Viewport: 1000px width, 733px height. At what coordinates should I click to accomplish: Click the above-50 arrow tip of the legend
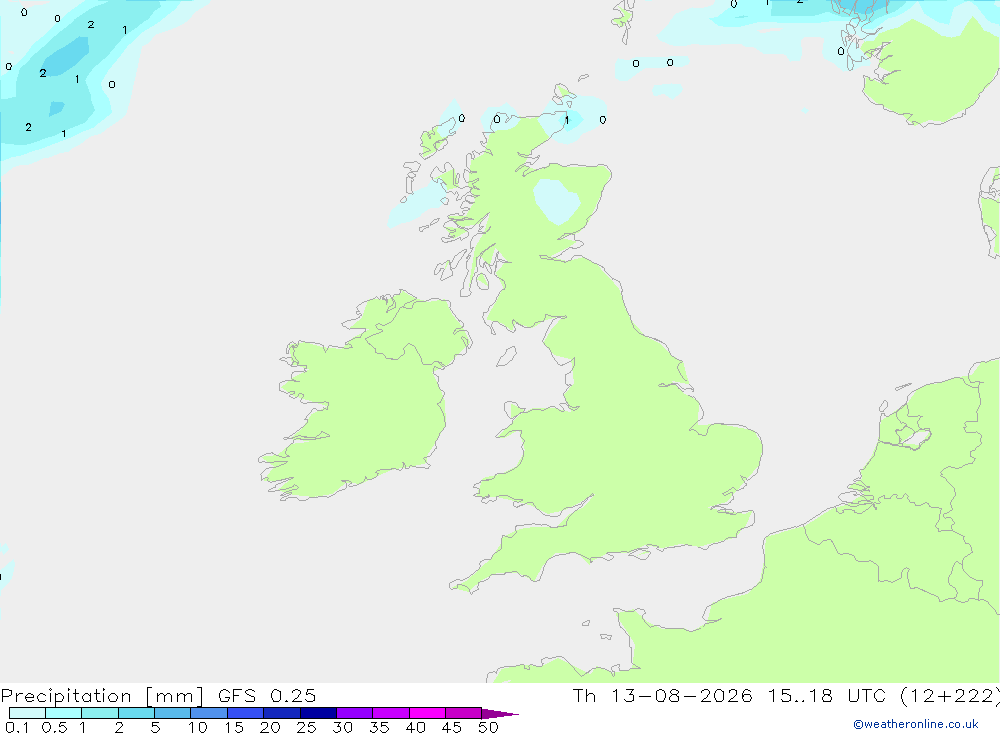coord(500,714)
